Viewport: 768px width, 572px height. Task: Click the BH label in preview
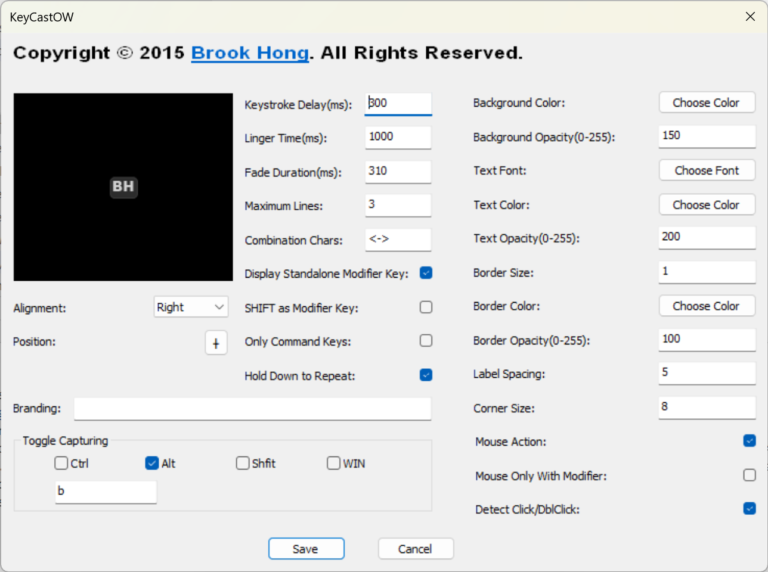point(123,187)
